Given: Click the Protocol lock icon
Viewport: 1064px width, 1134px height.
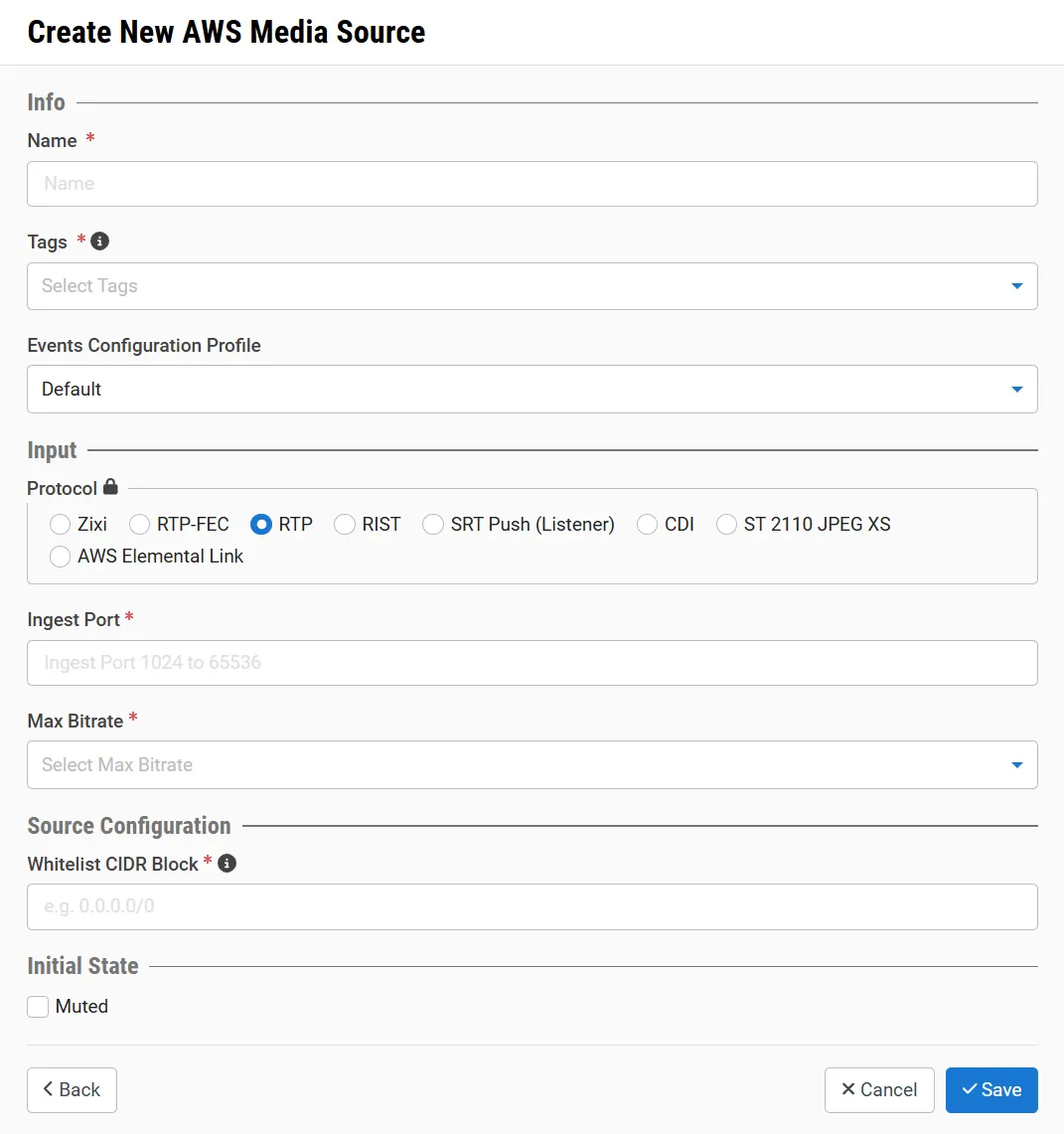Looking at the screenshot, I should pos(110,487).
